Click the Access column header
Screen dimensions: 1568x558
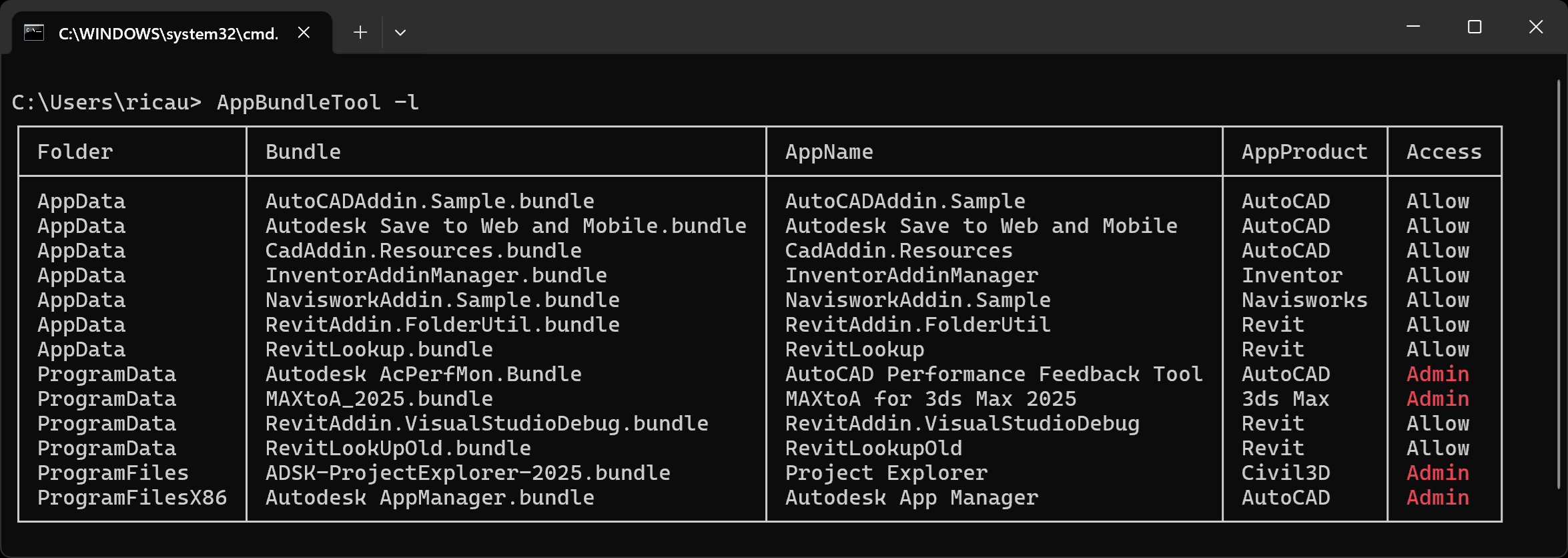pyautogui.click(x=1444, y=151)
